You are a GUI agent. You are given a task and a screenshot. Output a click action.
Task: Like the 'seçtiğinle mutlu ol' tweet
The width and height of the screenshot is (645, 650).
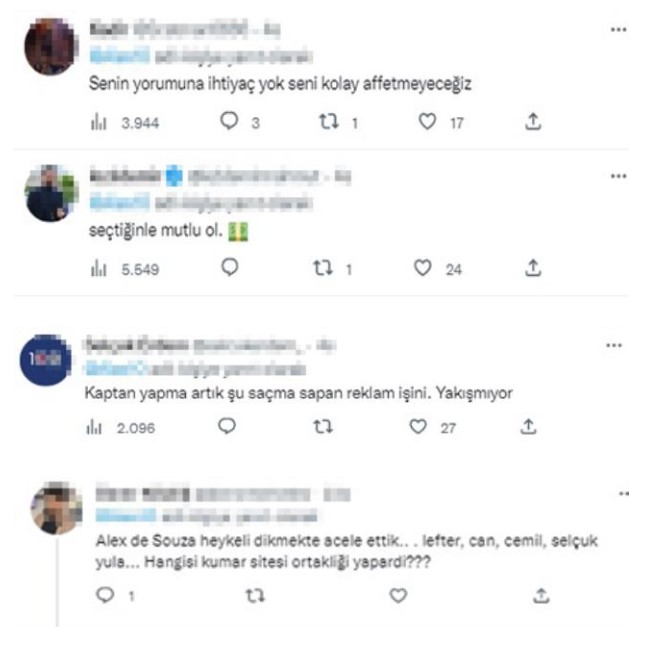[x=423, y=268]
